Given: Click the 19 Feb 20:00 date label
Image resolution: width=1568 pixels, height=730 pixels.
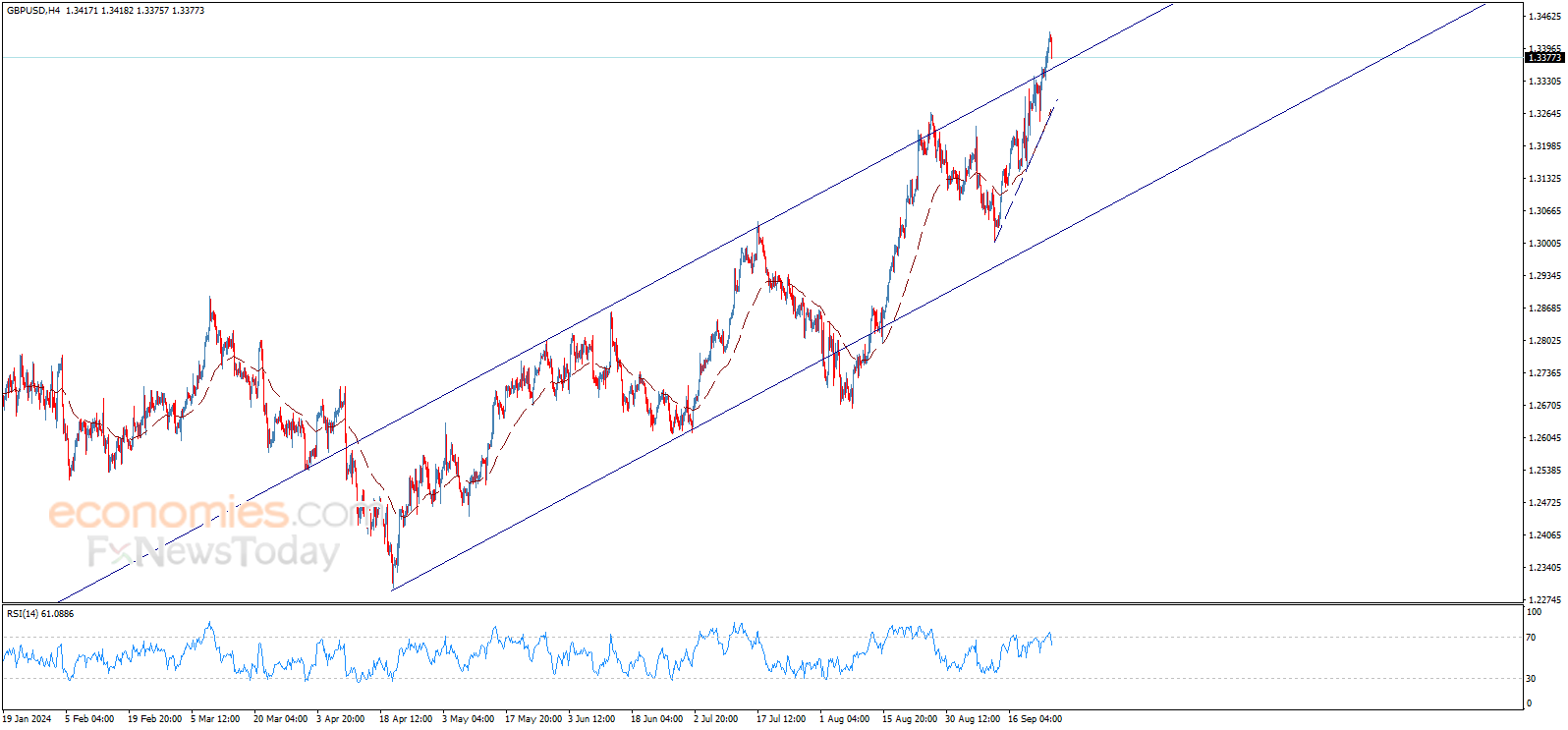Looking at the screenshot, I should pyautogui.click(x=154, y=719).
